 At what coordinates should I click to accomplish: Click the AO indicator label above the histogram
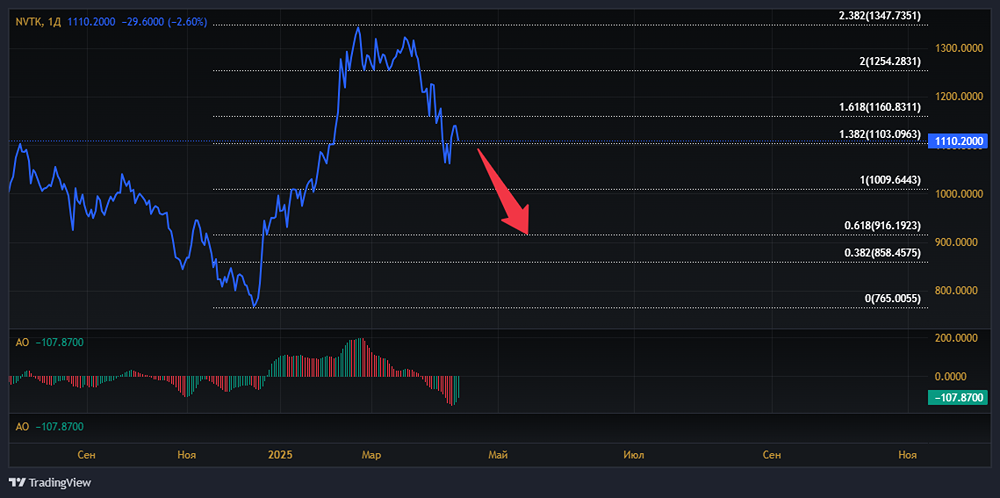pyautogui.click(x=20, y=342)
